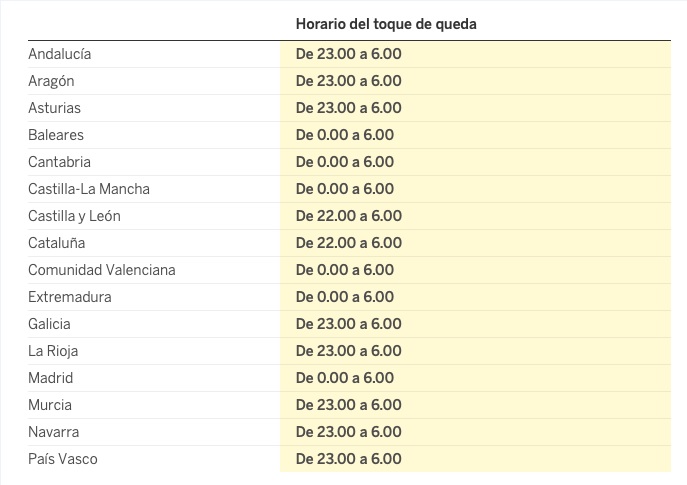The width and height of the screenshot is (687, 485).
Task: Click the Extremadura row label
Action: (70, 297)
